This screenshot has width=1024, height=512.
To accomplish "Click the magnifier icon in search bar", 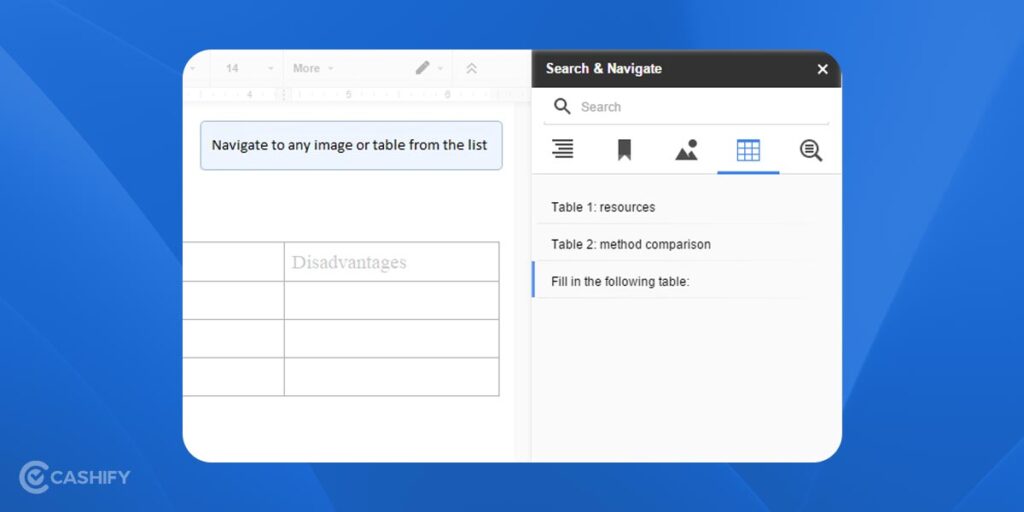I will (x=562, y=106).
